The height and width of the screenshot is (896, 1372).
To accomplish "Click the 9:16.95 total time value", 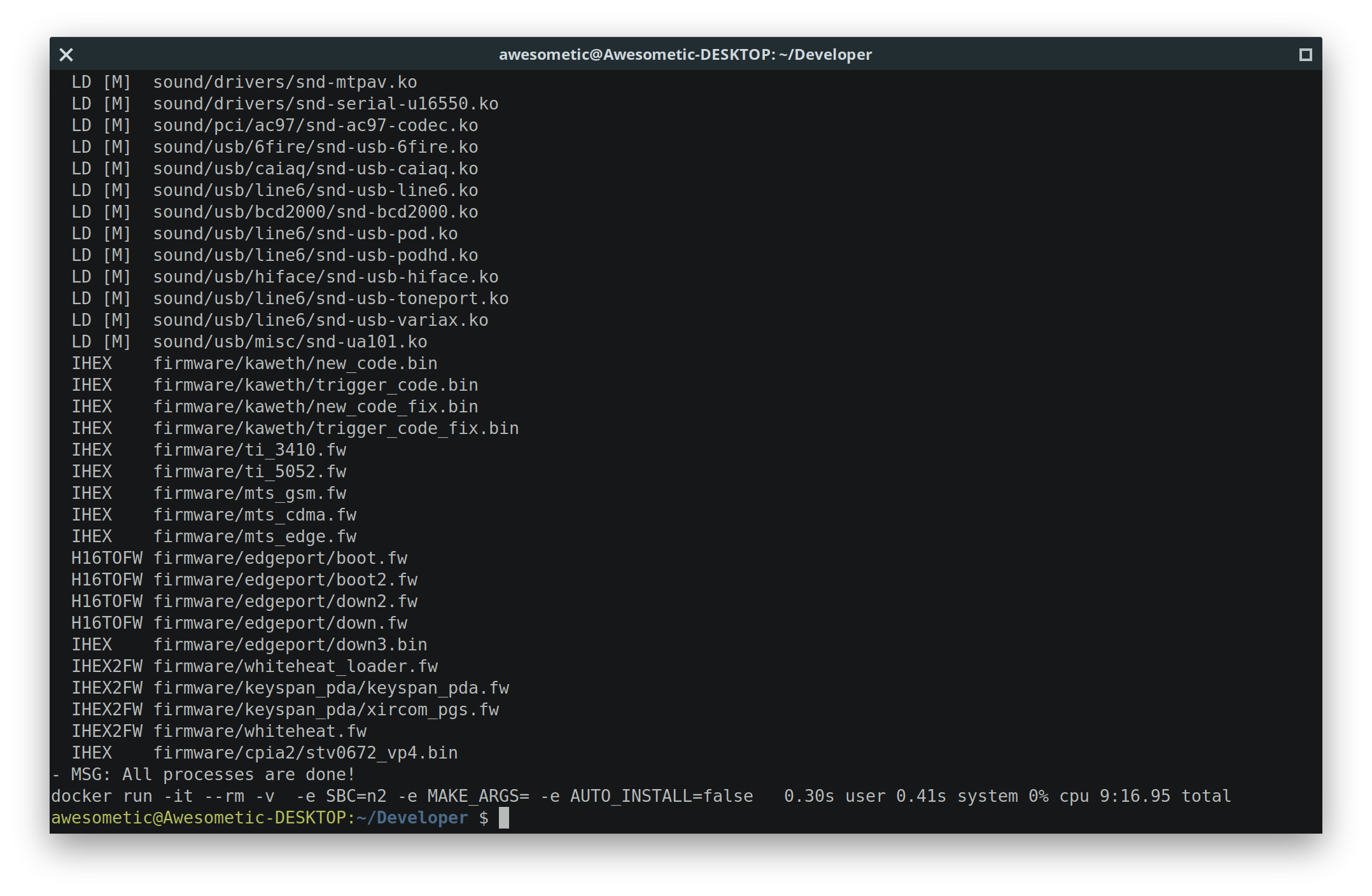I will pos(1135,796).
